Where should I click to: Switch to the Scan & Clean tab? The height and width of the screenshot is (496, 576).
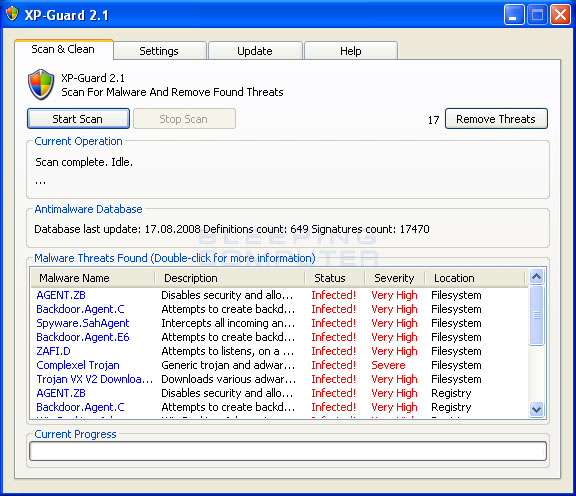63,49
